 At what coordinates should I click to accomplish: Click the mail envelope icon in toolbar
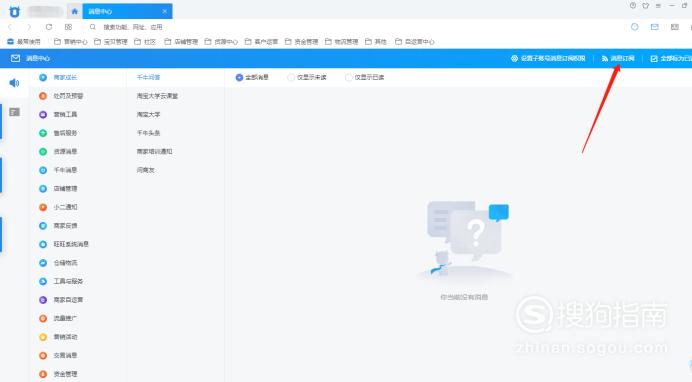[654, 27]
